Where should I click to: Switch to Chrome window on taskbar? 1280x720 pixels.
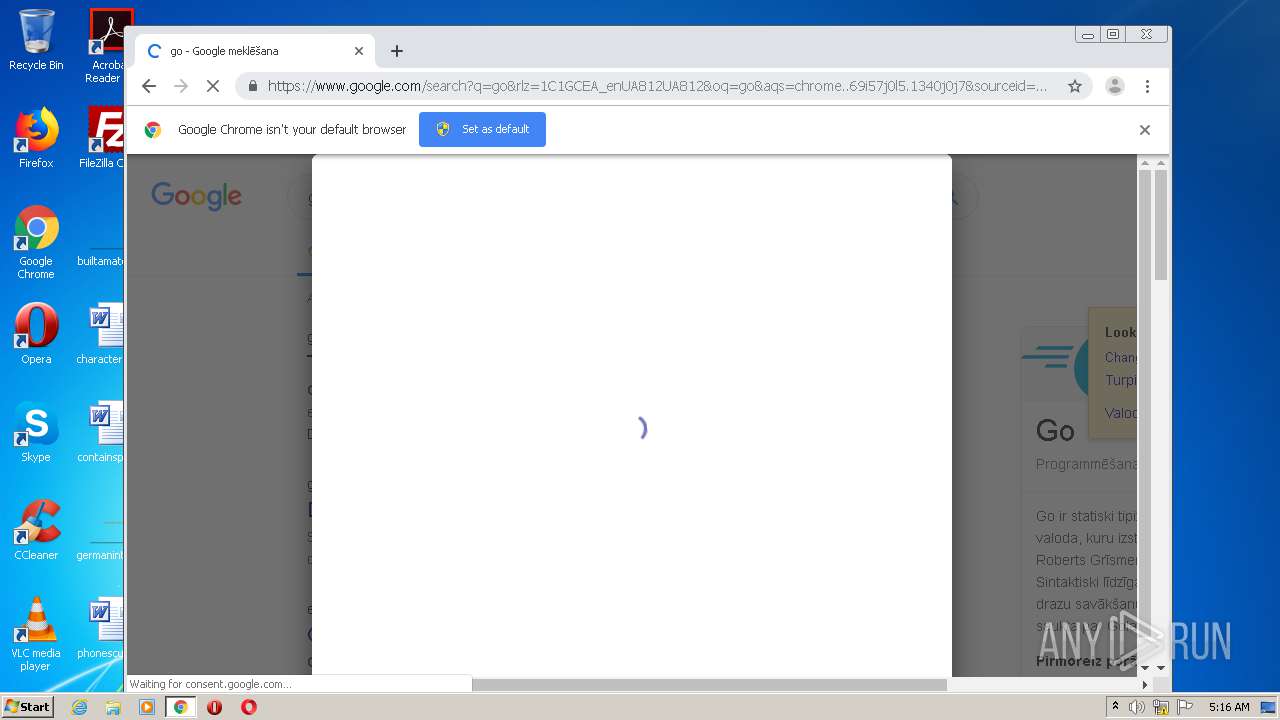(181, 707)
